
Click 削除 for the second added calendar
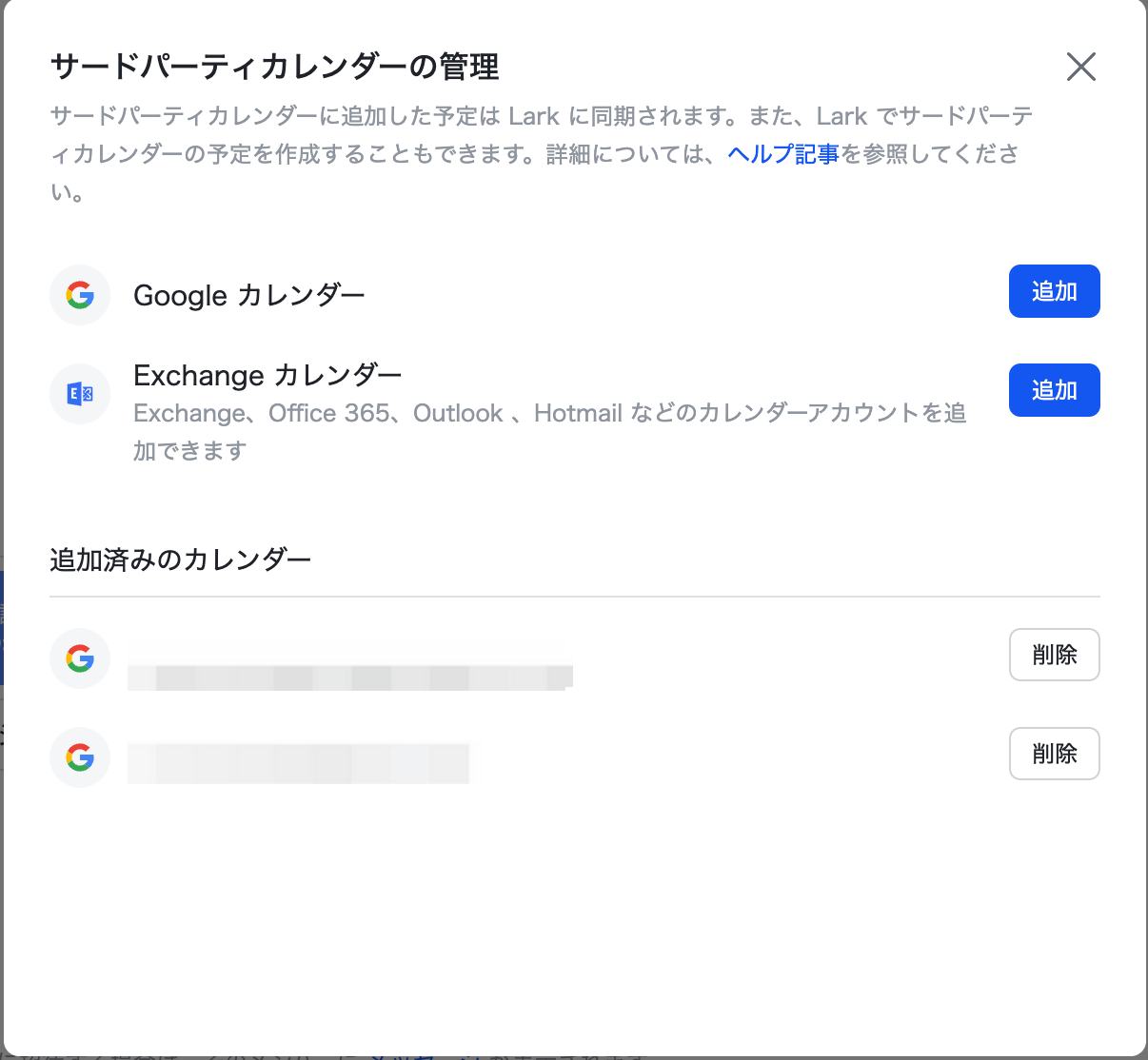(1054, 754)
